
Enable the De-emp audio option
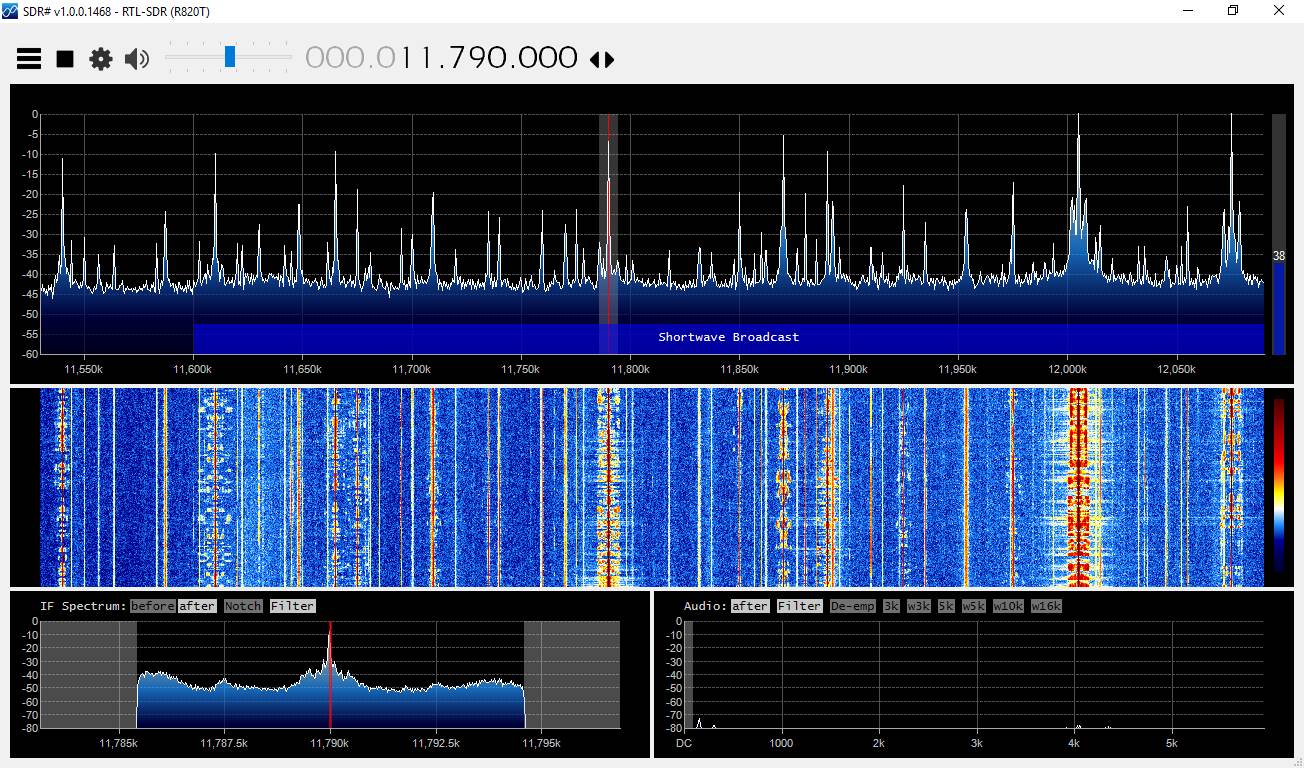852,606
